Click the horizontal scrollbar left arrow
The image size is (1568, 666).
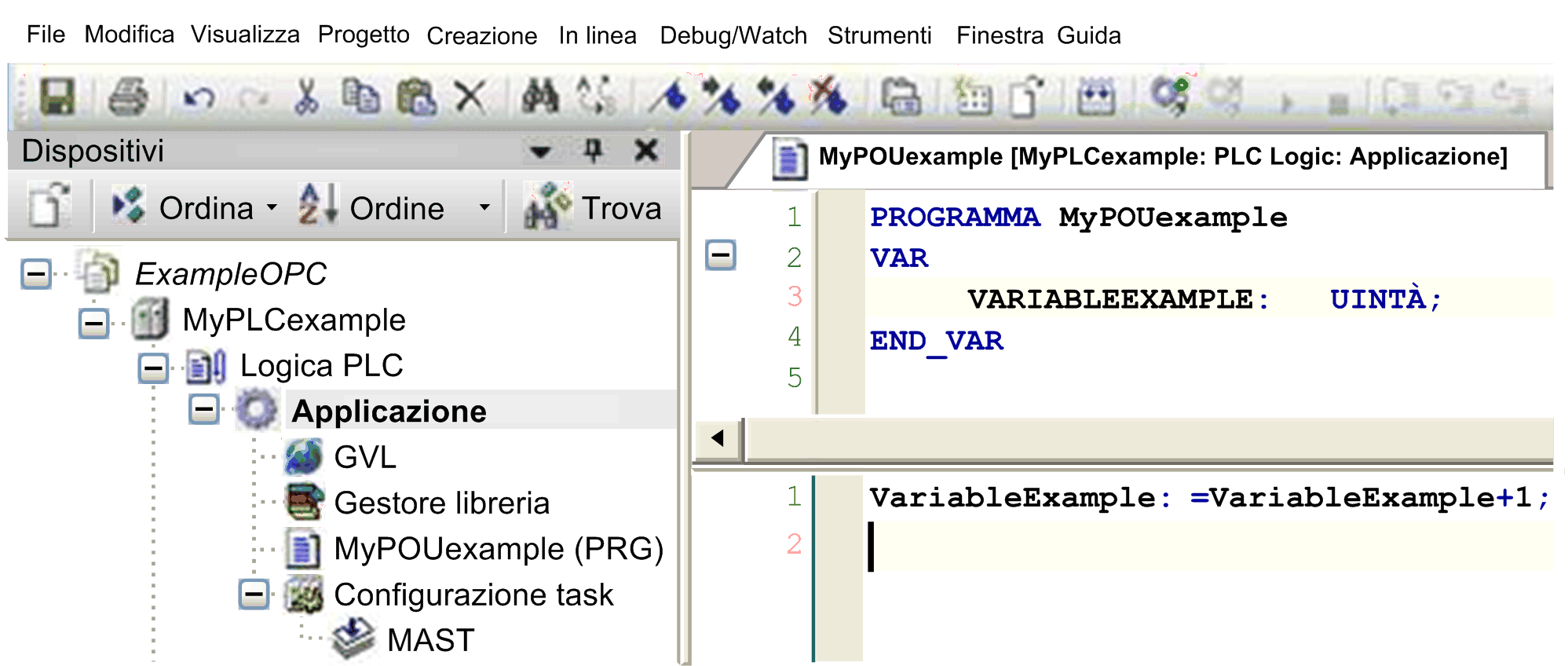click(718, 438)
